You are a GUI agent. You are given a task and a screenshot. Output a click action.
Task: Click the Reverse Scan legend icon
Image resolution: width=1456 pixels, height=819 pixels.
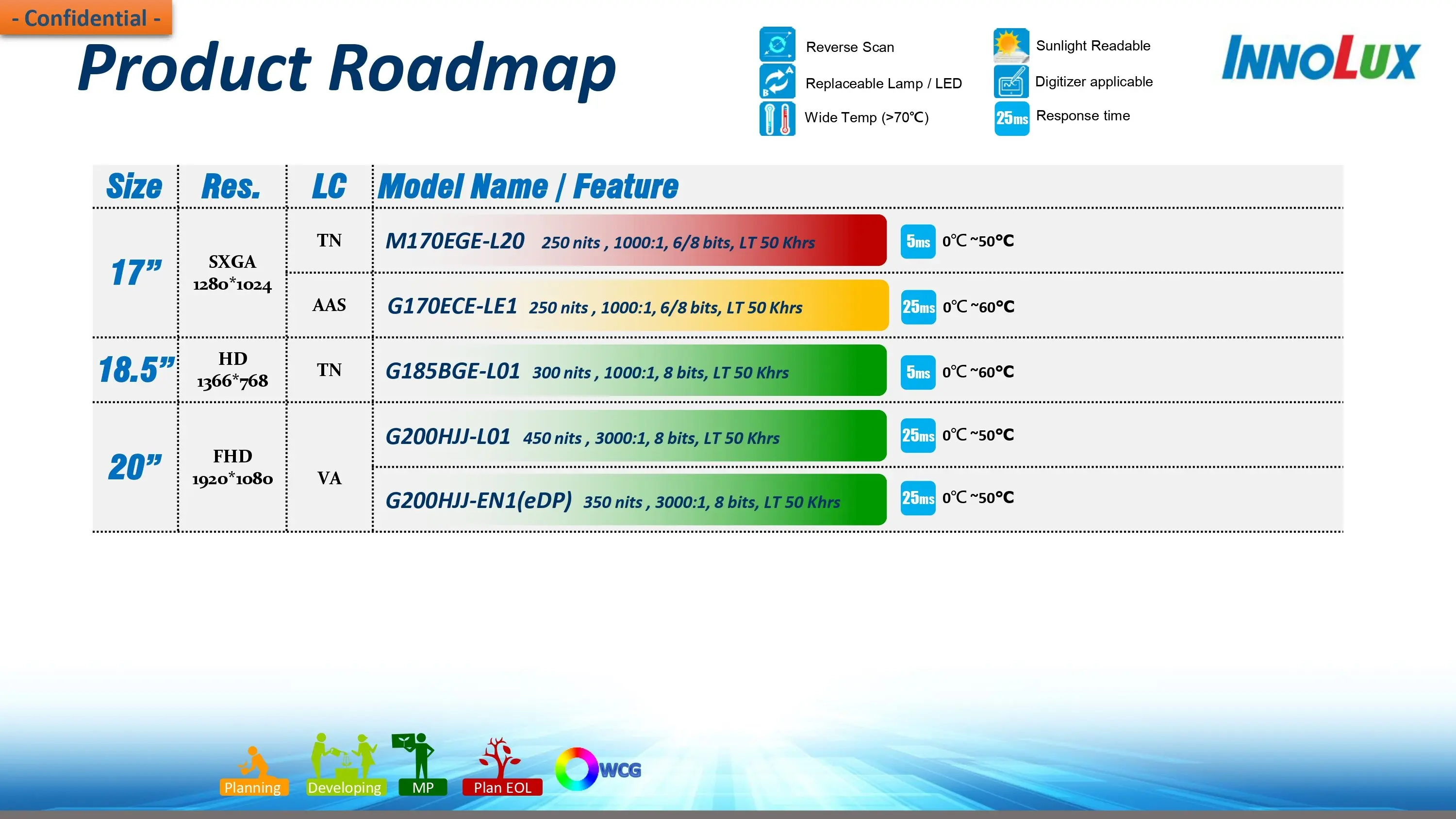[777, 45]
